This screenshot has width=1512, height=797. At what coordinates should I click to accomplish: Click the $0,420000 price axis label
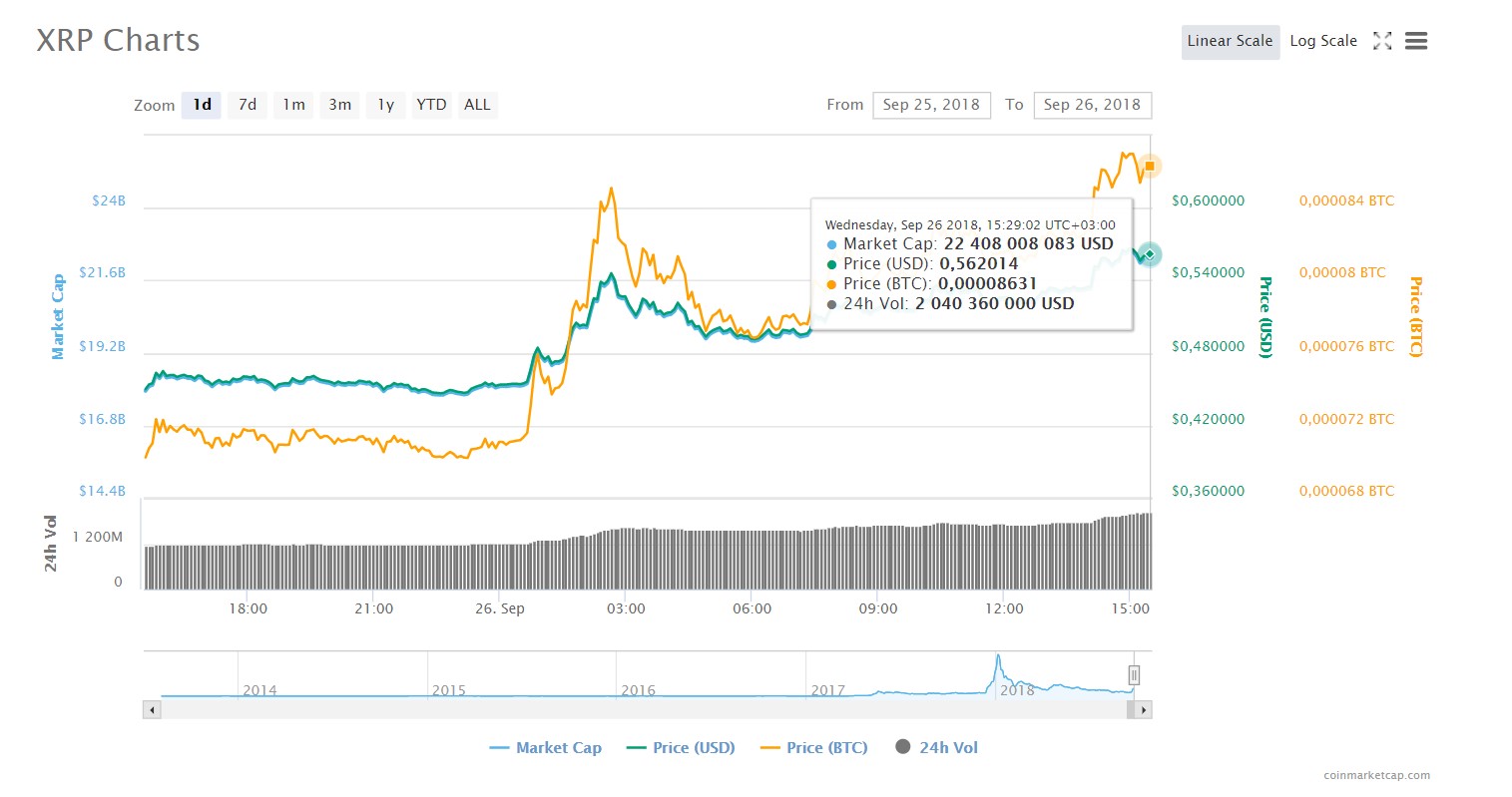pos(1208,419)
